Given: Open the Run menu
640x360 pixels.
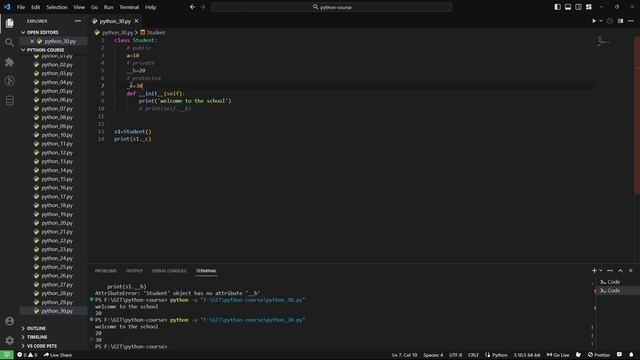Looking at the screenshot, I should pos(109,7).
